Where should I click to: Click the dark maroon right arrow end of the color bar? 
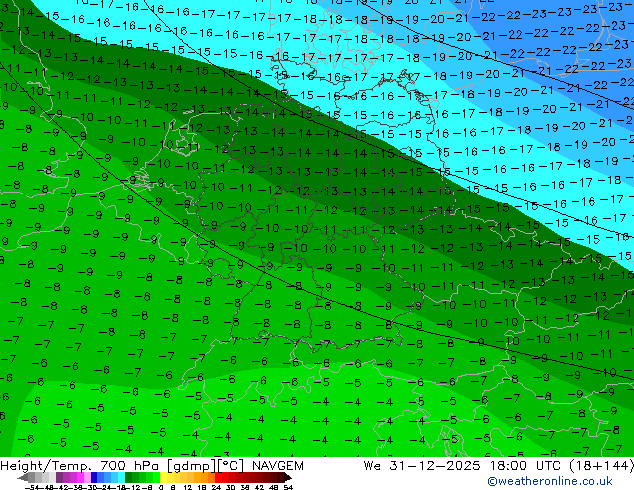(x=287, y=477)
